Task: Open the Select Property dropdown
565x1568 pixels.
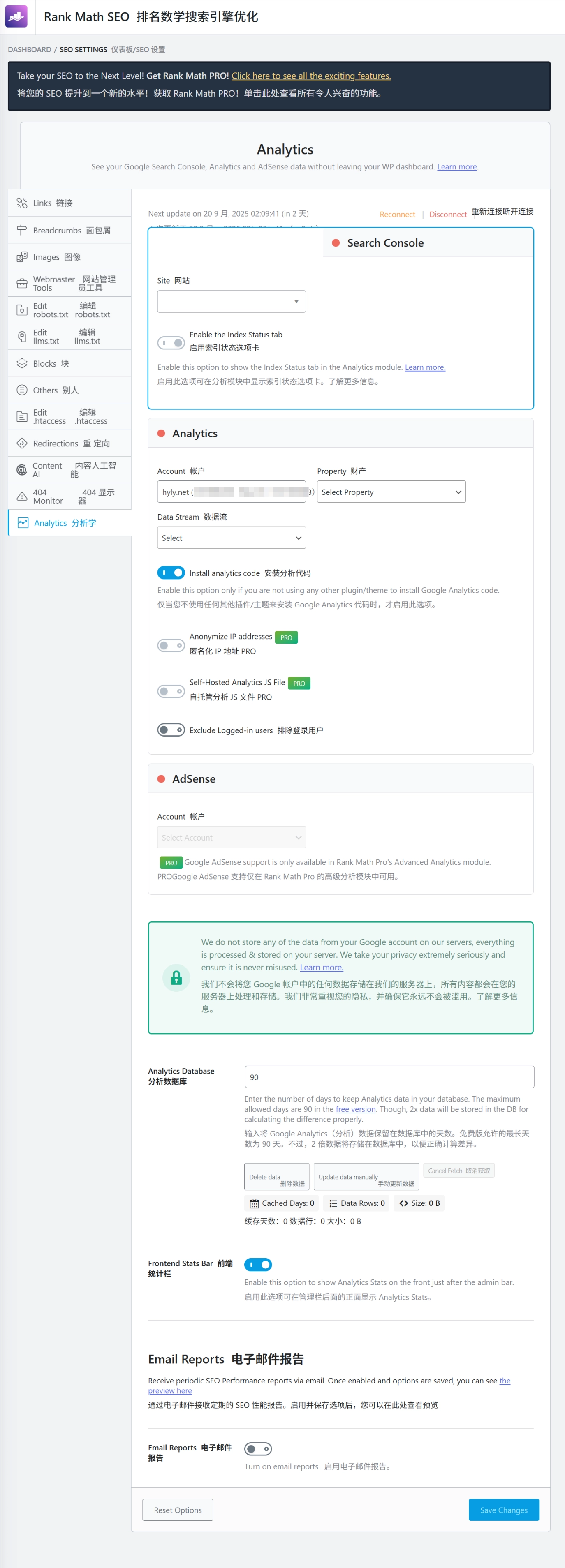Action: (x=391, y=492)
